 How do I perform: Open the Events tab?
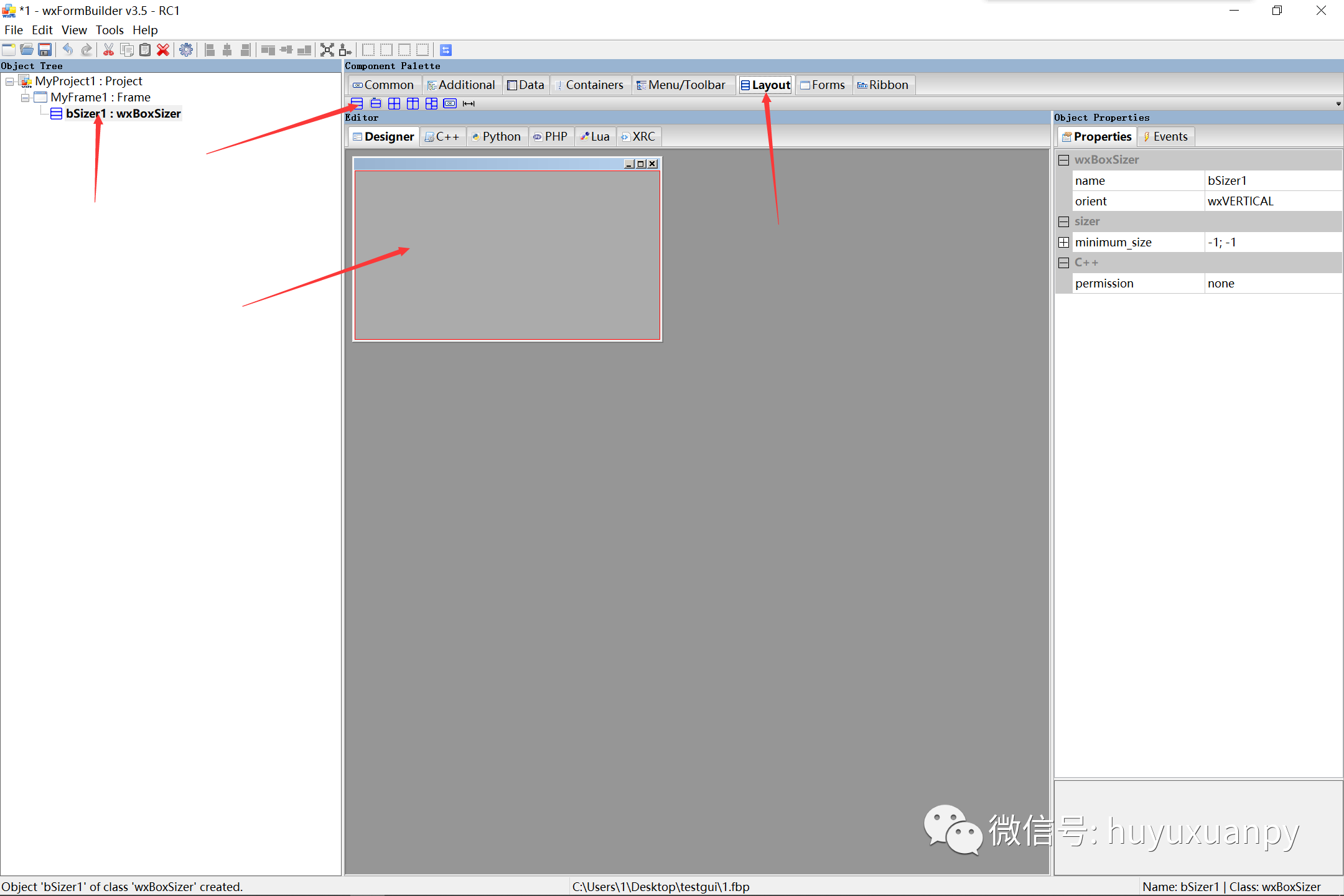pos(1165,136)
